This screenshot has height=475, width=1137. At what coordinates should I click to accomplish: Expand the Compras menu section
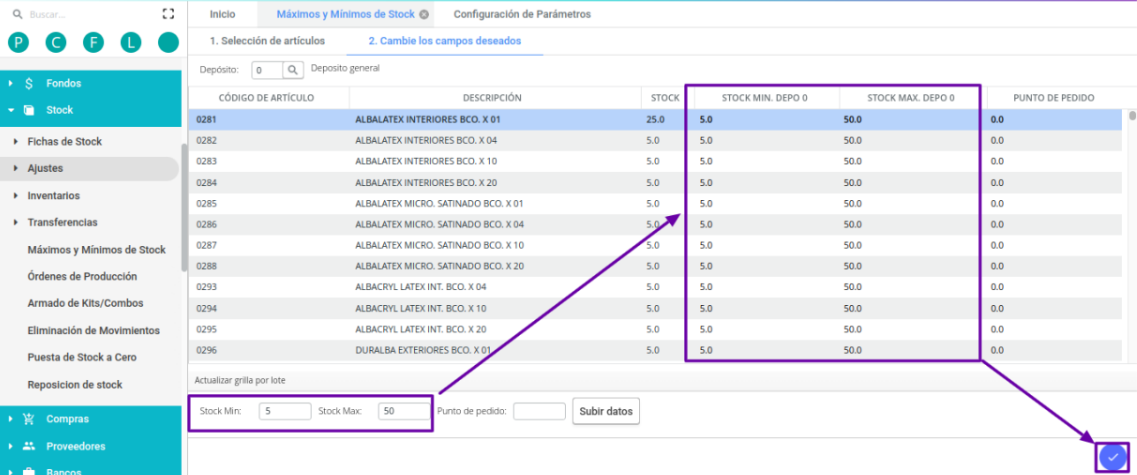point(11,418)
